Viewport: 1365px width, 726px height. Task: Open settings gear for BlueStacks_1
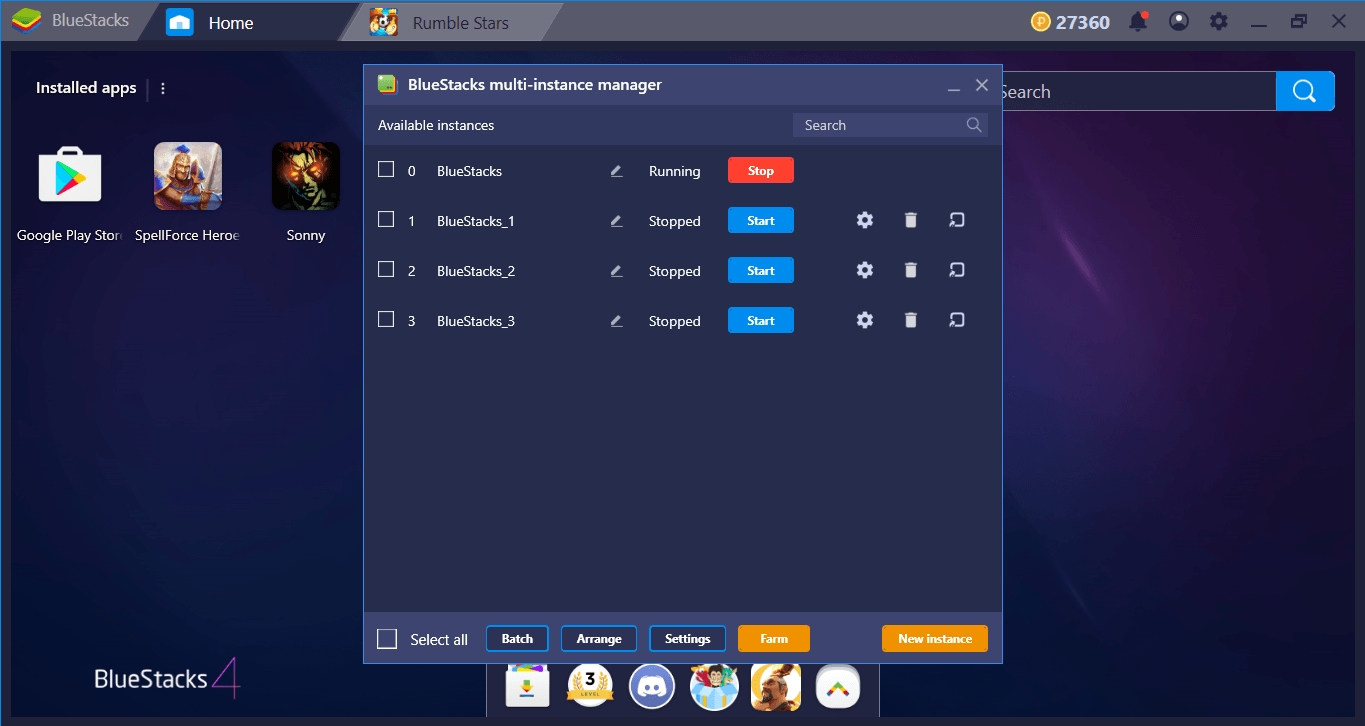(x=865, y=220)
